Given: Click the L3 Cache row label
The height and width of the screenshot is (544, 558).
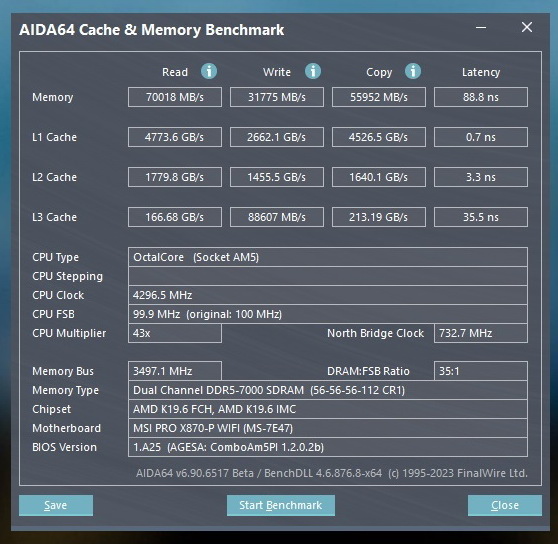Looking at the screenshot, I should tap(54, 217).
